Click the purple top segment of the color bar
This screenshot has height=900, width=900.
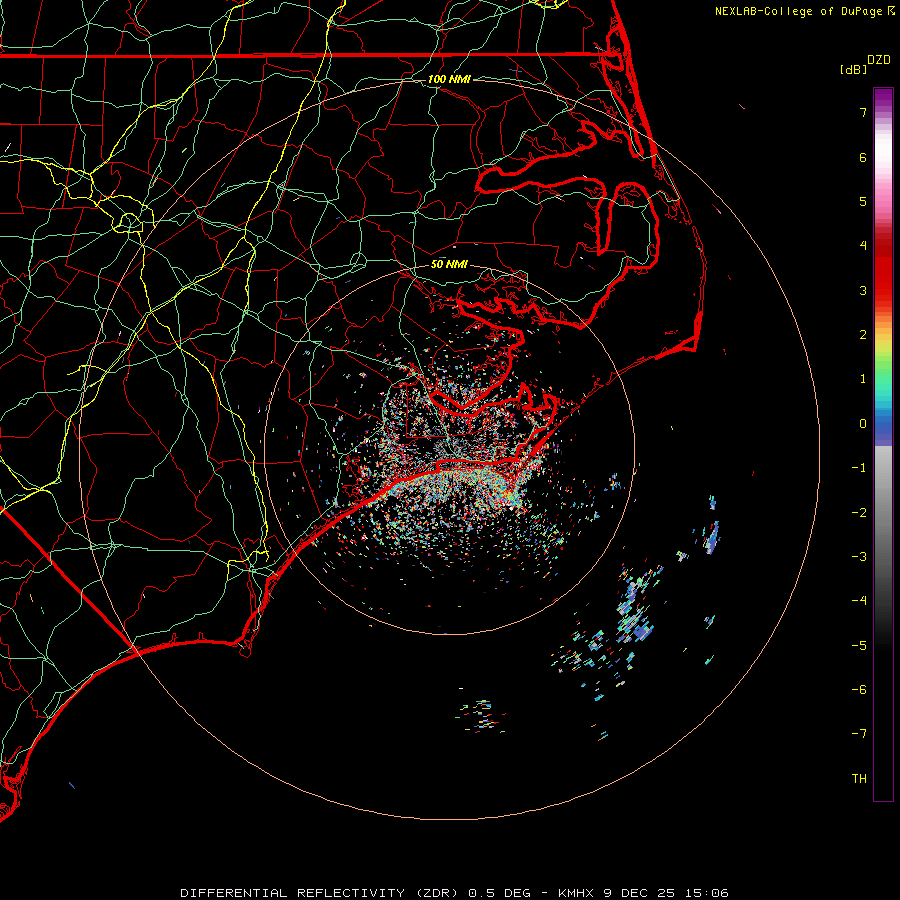click(x=883, y=96)
